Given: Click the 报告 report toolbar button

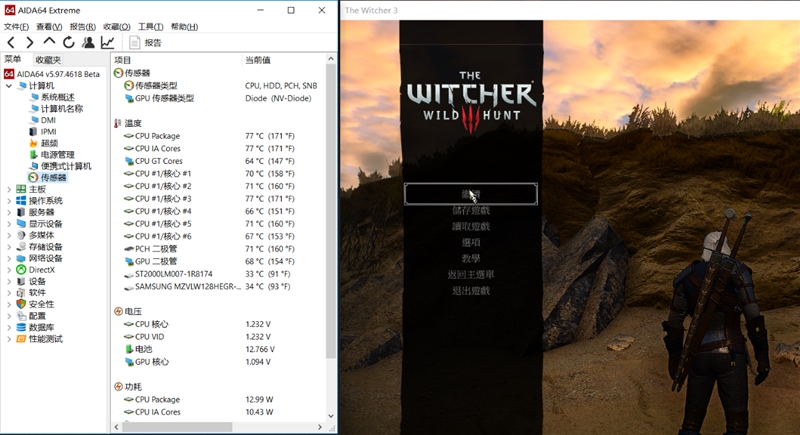Looking at the screenshot, I should (x=145, y=43).
